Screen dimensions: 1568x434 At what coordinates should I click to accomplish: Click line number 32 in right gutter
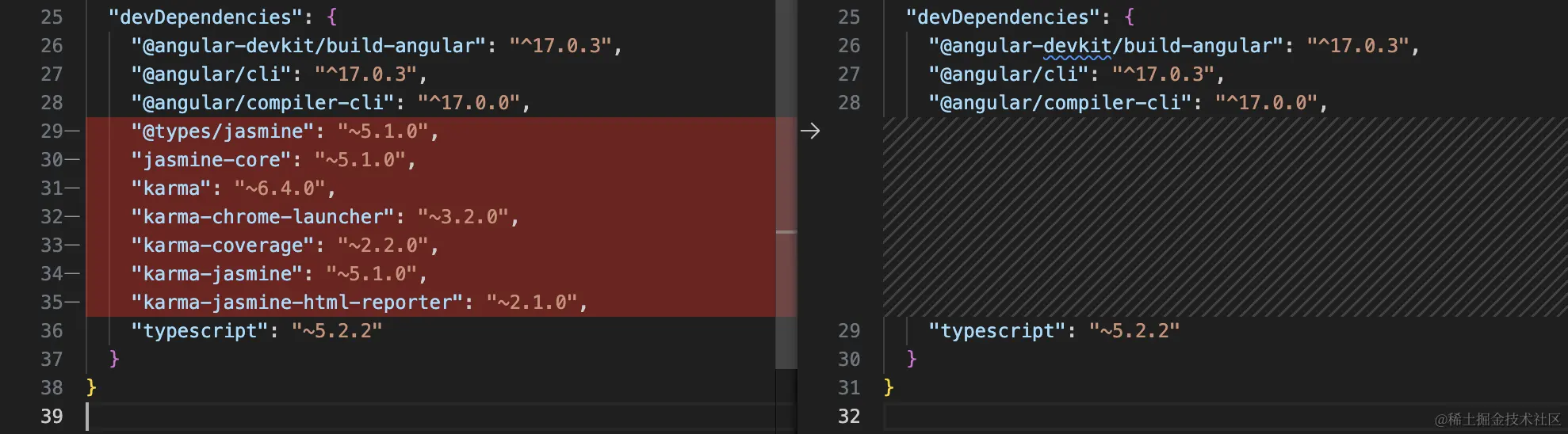point(849,416)
